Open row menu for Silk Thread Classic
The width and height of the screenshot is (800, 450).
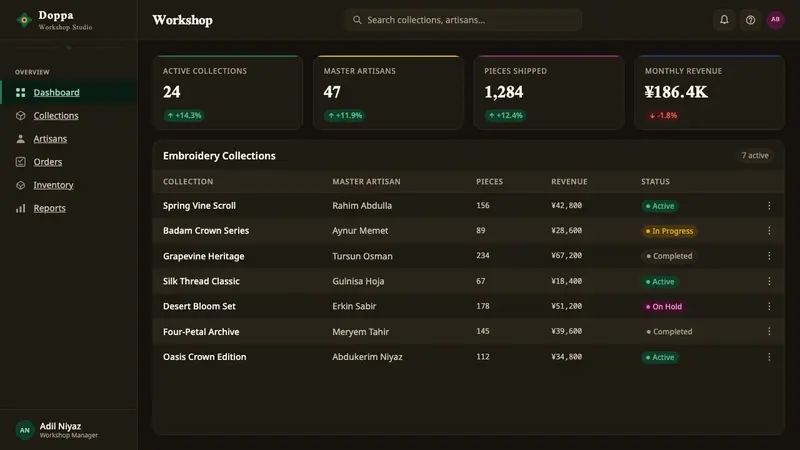769,281
